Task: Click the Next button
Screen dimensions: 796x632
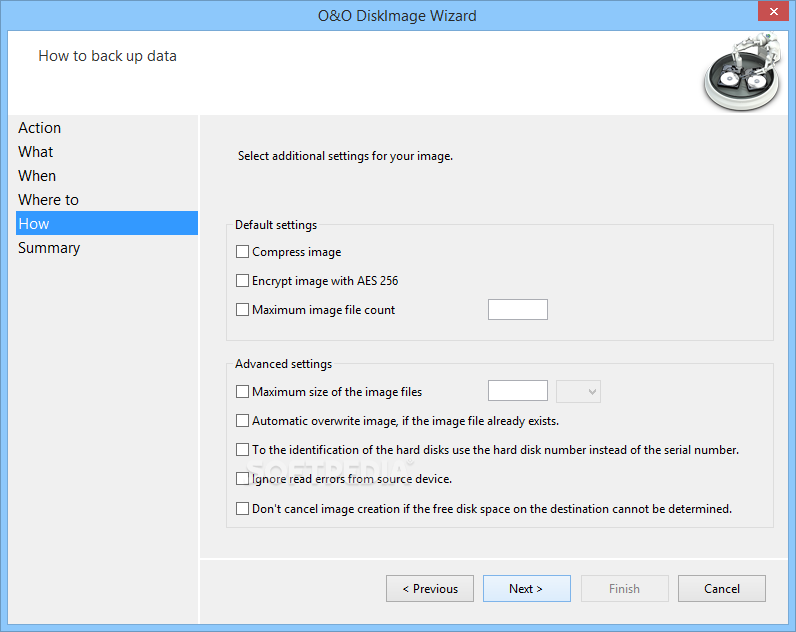Action: click(x=527, y=589)
